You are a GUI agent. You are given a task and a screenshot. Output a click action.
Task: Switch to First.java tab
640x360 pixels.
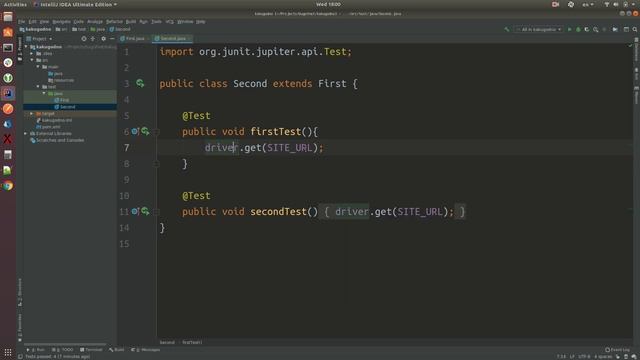click(133, 38)
